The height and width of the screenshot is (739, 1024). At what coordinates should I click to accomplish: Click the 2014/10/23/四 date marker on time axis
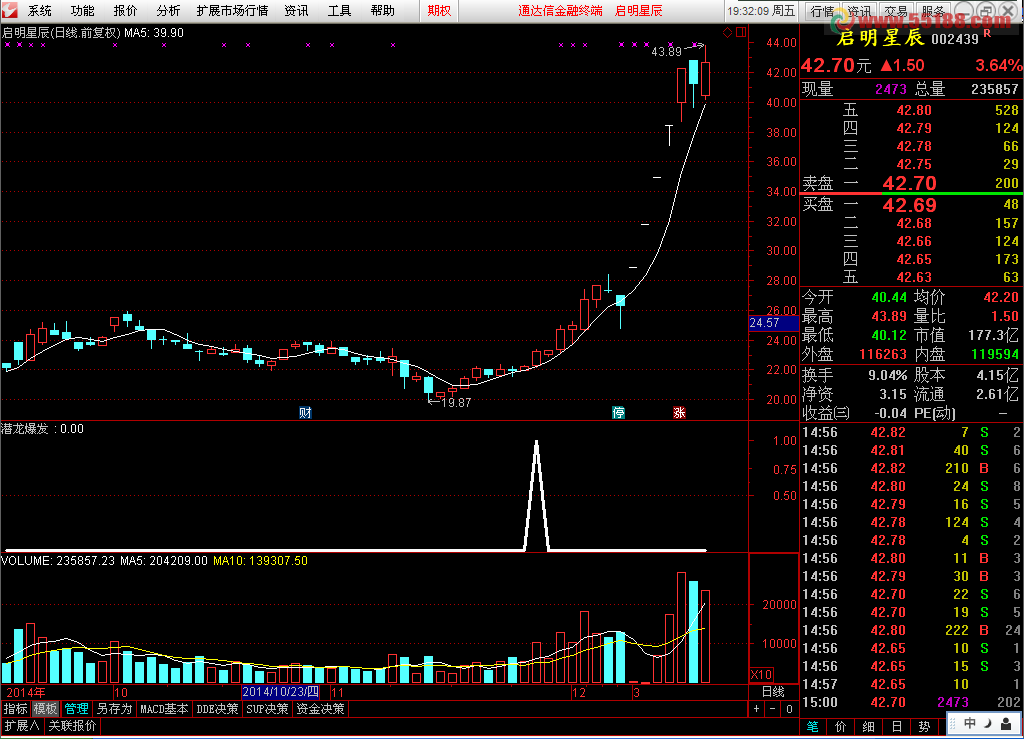click(281, 691)
